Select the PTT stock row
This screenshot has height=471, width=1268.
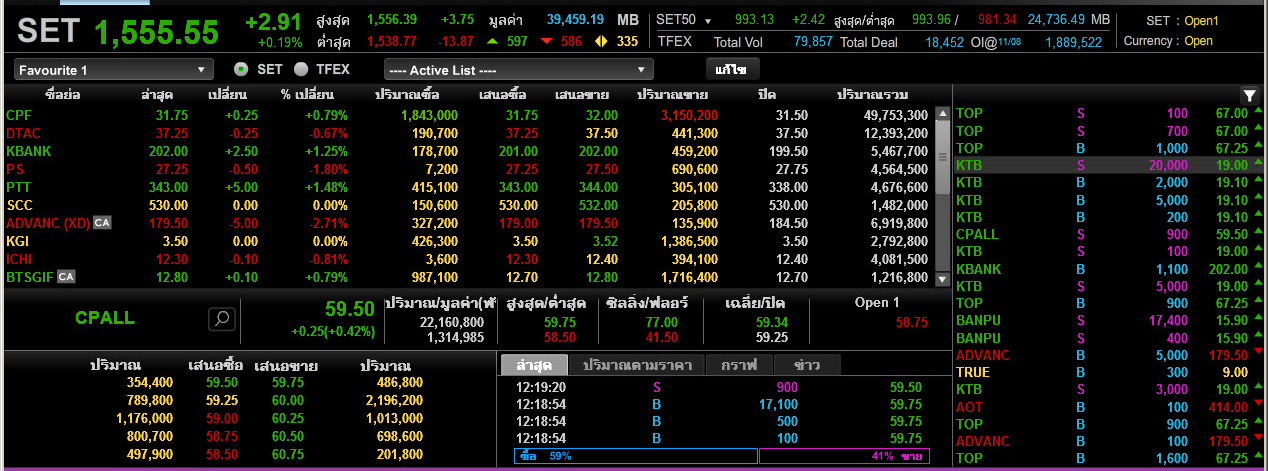pos(468,187)
